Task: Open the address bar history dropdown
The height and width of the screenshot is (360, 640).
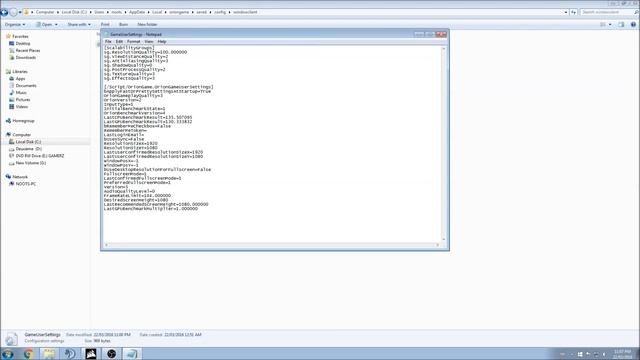Action: pyautogui.click(x=566, y=12)
